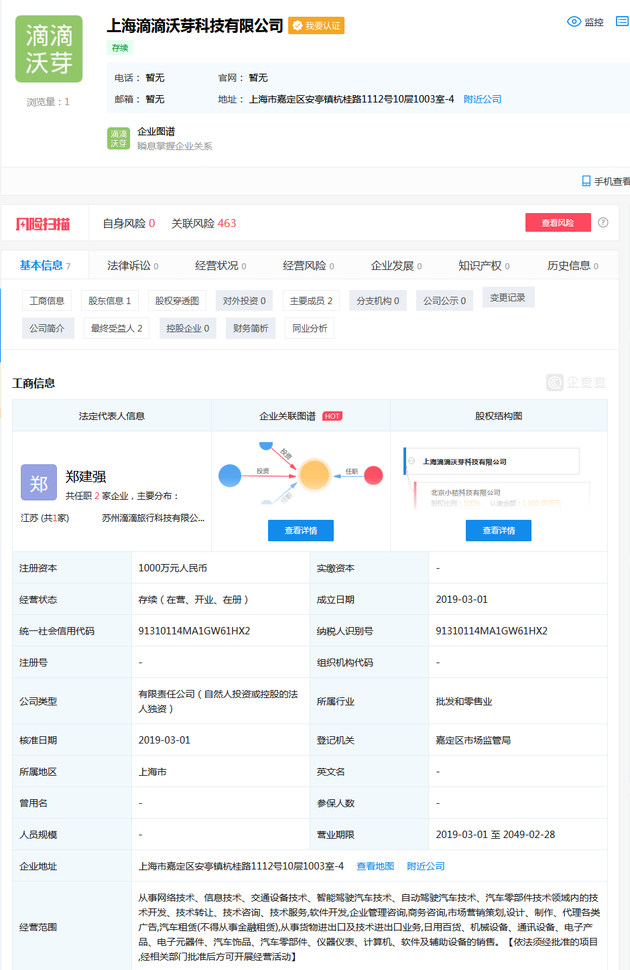Click the list icon at top right
This screenshot has width=630, height=970.
(x=622, y=22)
